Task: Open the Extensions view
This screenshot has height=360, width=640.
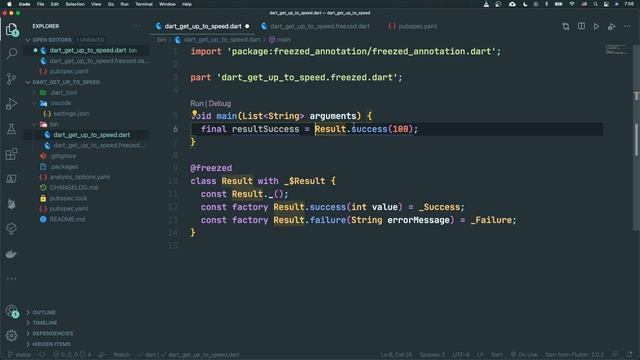Action: [x=11, y=154]
